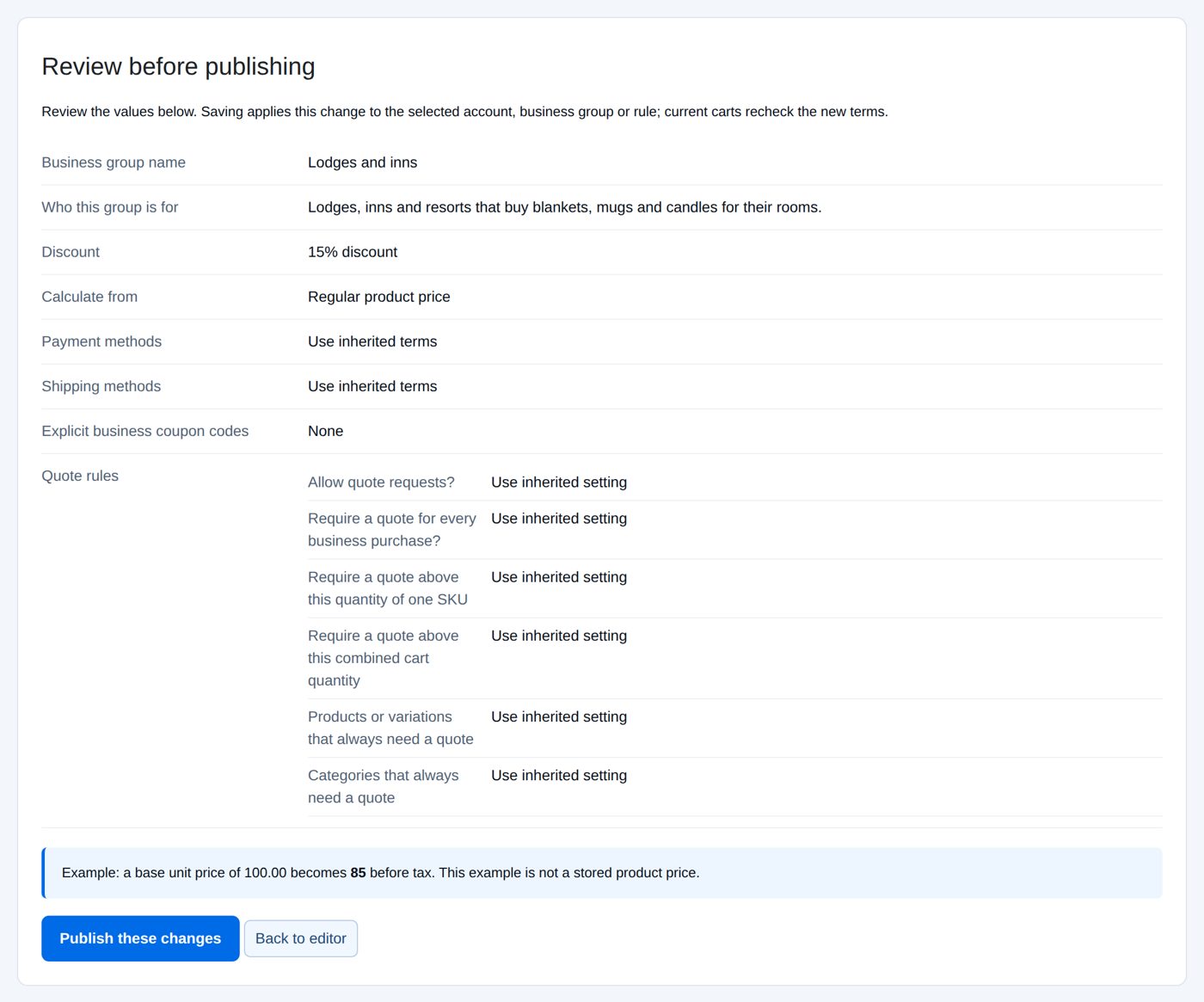Click "Require a quote for every business purchase?" label

tap(392, 530)
